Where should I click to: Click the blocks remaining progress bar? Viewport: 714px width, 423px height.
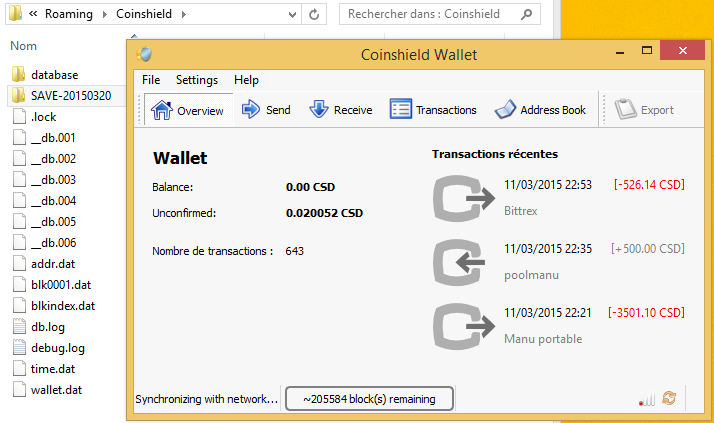[x=369, y=399]
